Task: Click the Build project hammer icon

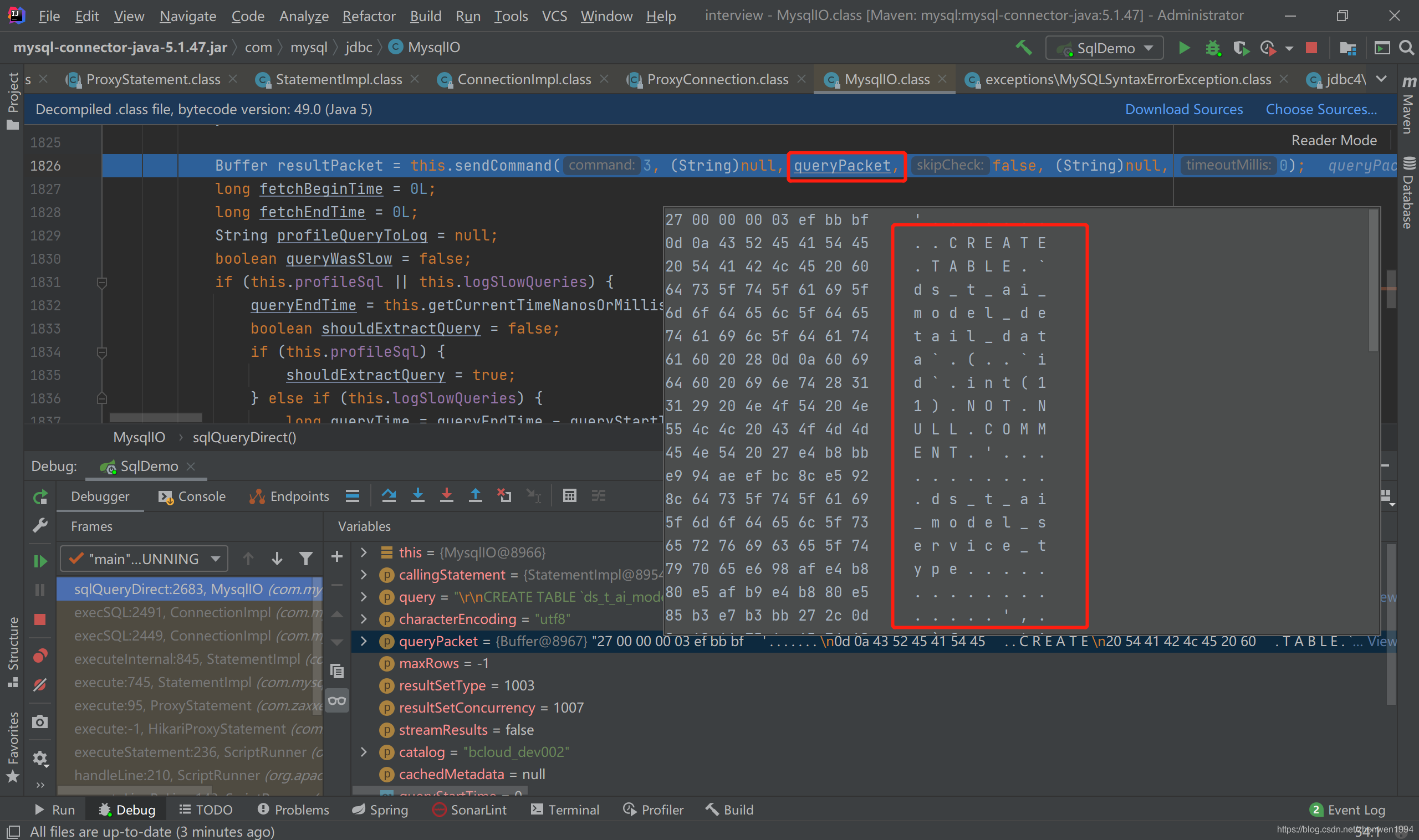Action: pos(1023,48)
